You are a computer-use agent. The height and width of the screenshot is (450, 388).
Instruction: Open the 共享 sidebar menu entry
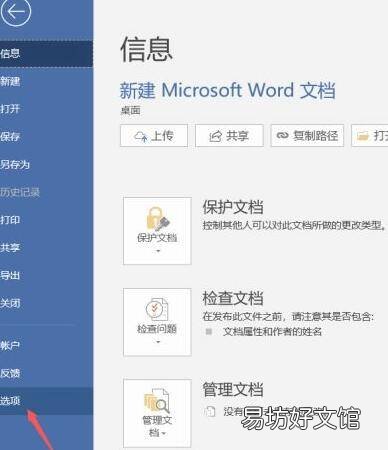(46, 248)
